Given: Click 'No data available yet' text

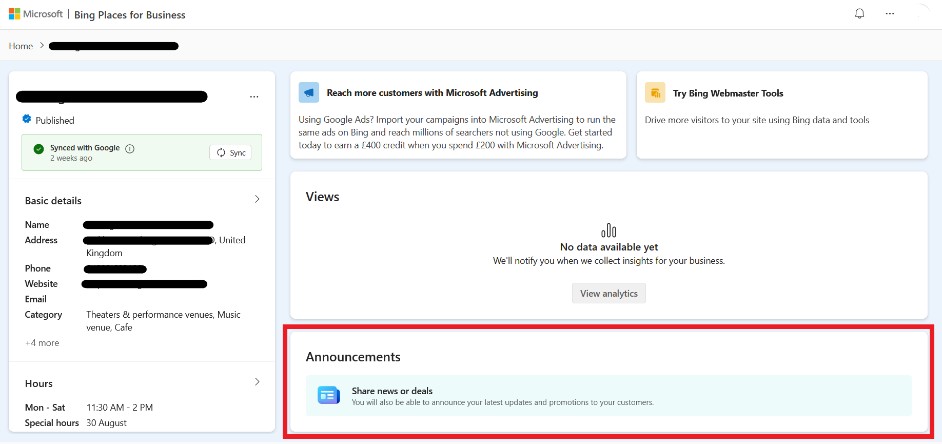Looking at the screenshot, I should 609,247.
